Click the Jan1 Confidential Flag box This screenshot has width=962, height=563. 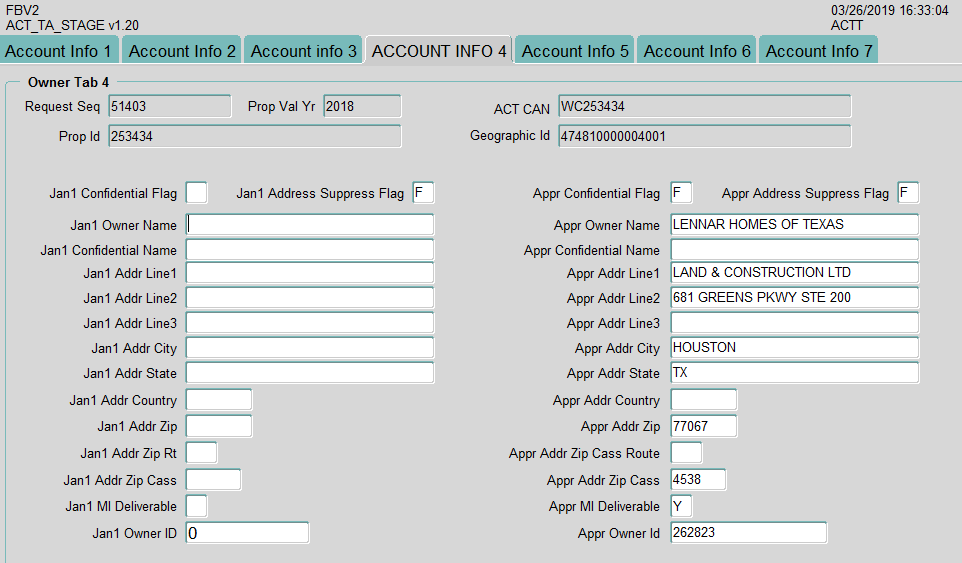197,193
